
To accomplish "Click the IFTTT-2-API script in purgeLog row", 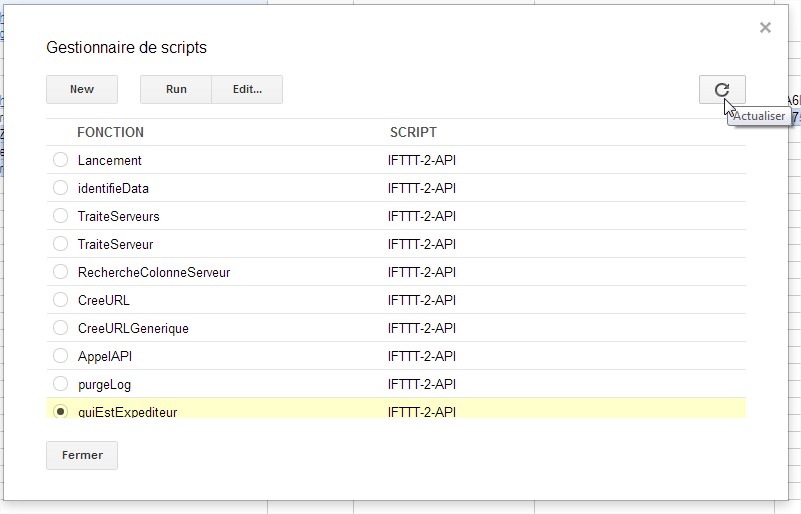I will (422, 384).
